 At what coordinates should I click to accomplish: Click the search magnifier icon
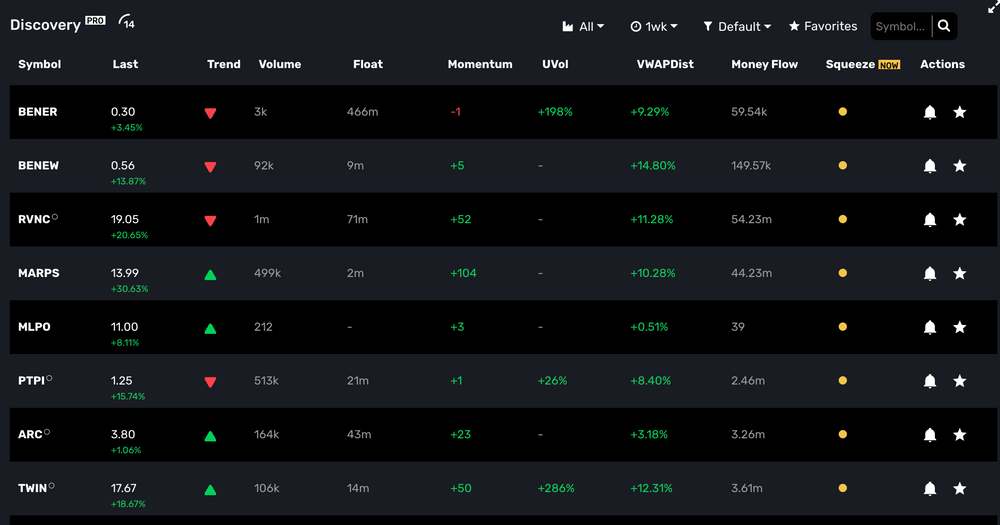point(944,26)
